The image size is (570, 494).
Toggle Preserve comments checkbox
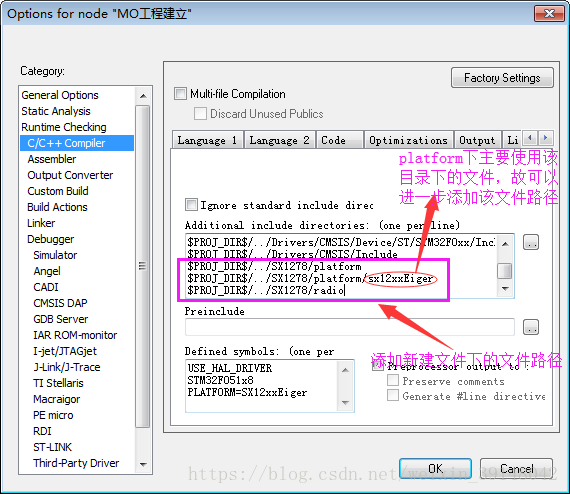[x=393, y=381]
